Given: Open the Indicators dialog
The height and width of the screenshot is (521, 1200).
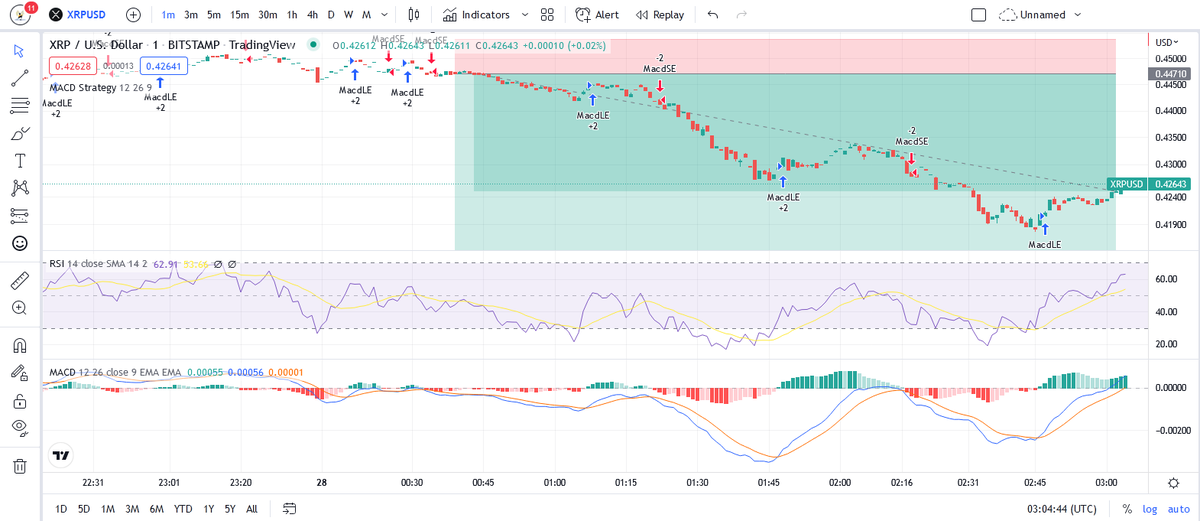Looking at the screenshot, I should pyautogui.click(x=476, y=15).
